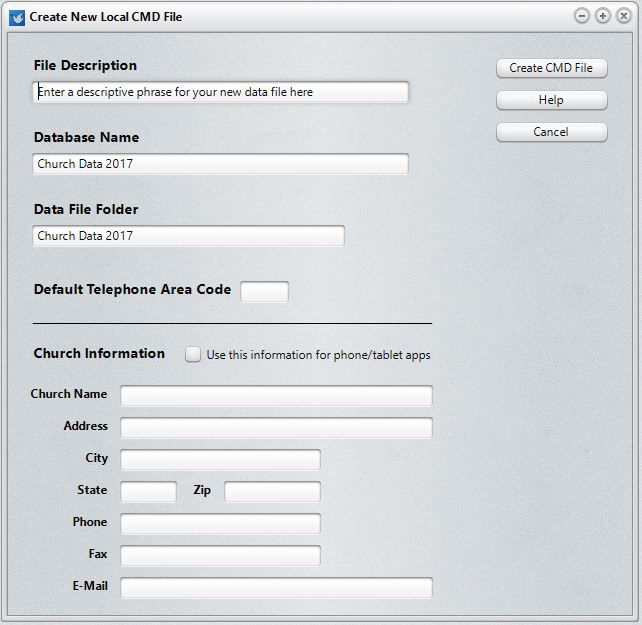642x625 pixels.
Task: Cancel the new CMD file dialog
Action: pyautogui.click(x=552, y=132)
